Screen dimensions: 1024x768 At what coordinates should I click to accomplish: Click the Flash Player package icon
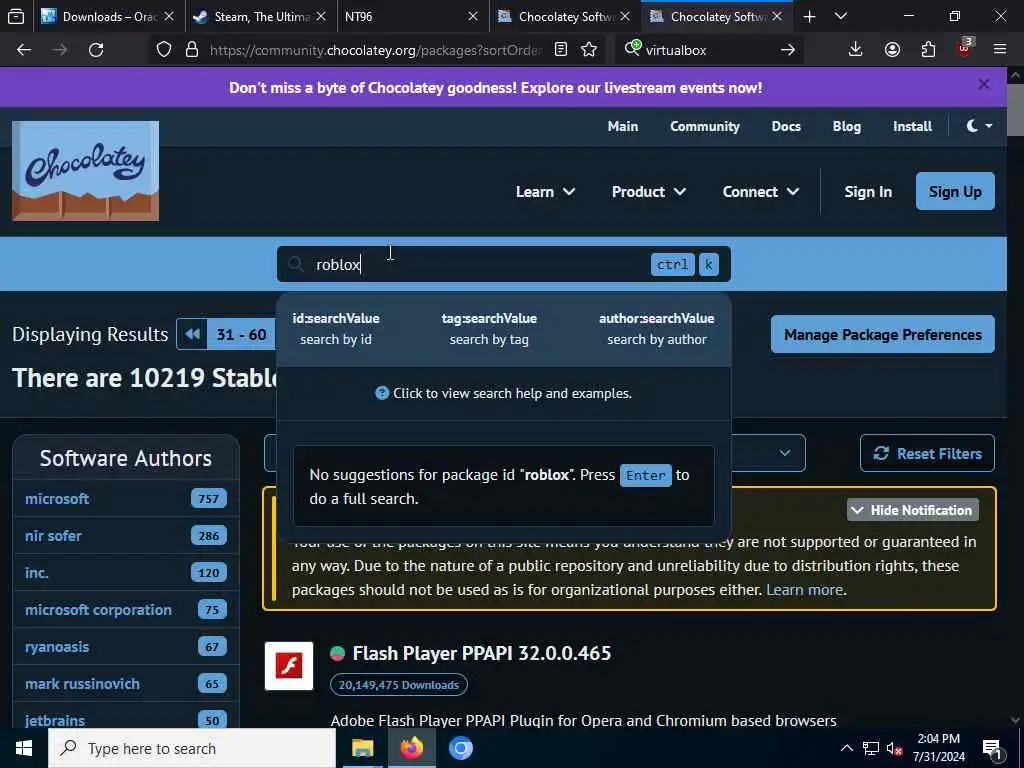[x=289, y=666]
